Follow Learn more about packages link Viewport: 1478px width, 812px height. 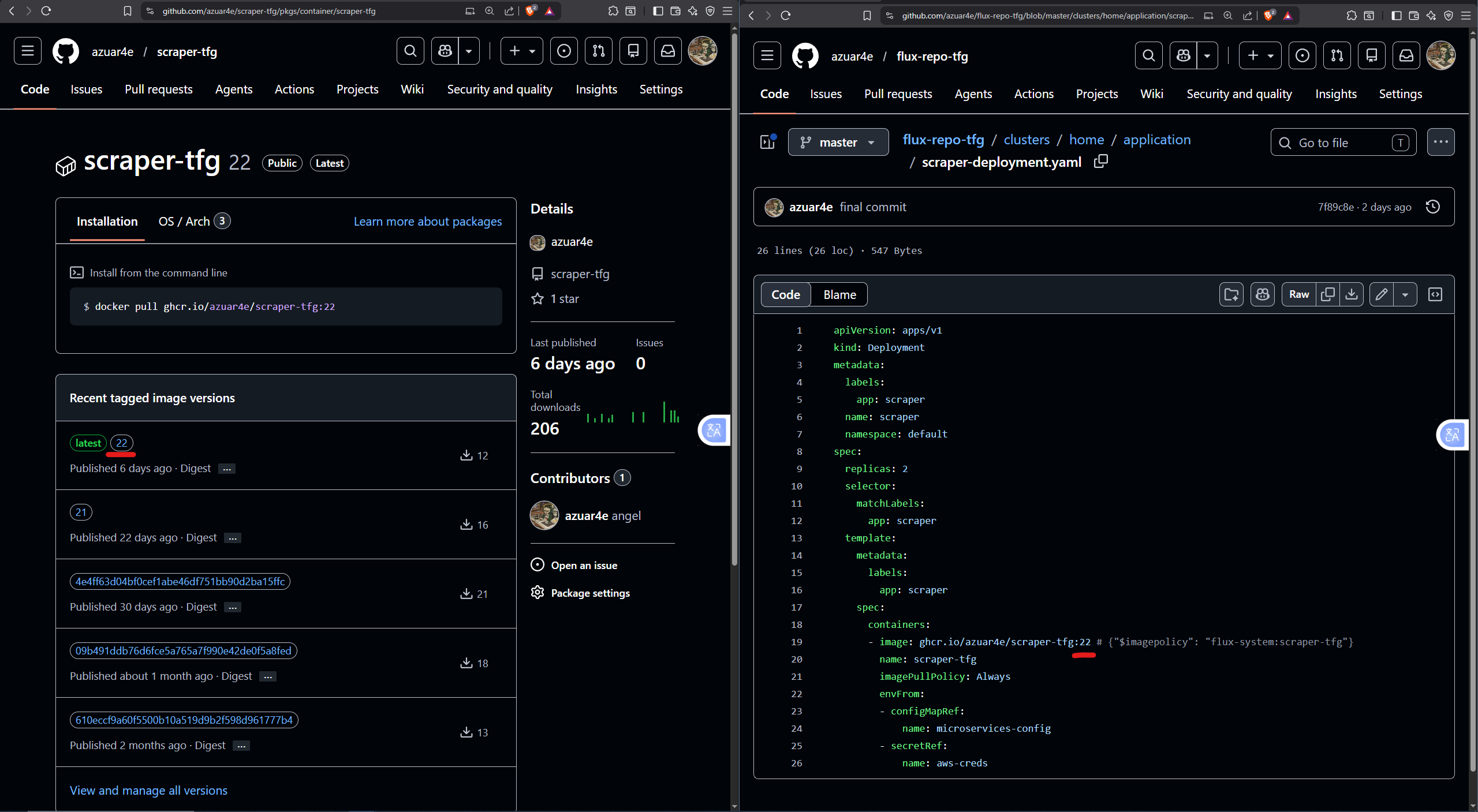[428, 222]
